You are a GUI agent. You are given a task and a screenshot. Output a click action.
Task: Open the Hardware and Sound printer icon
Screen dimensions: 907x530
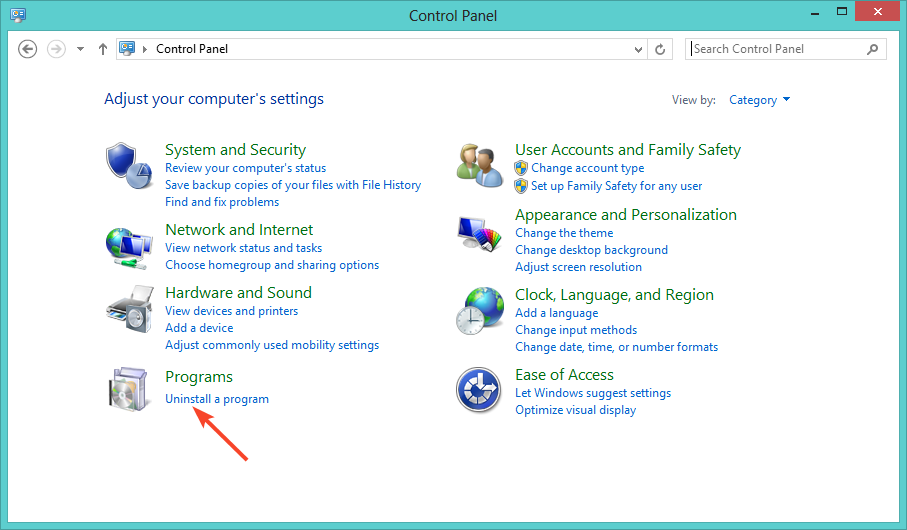coord(130,309)
